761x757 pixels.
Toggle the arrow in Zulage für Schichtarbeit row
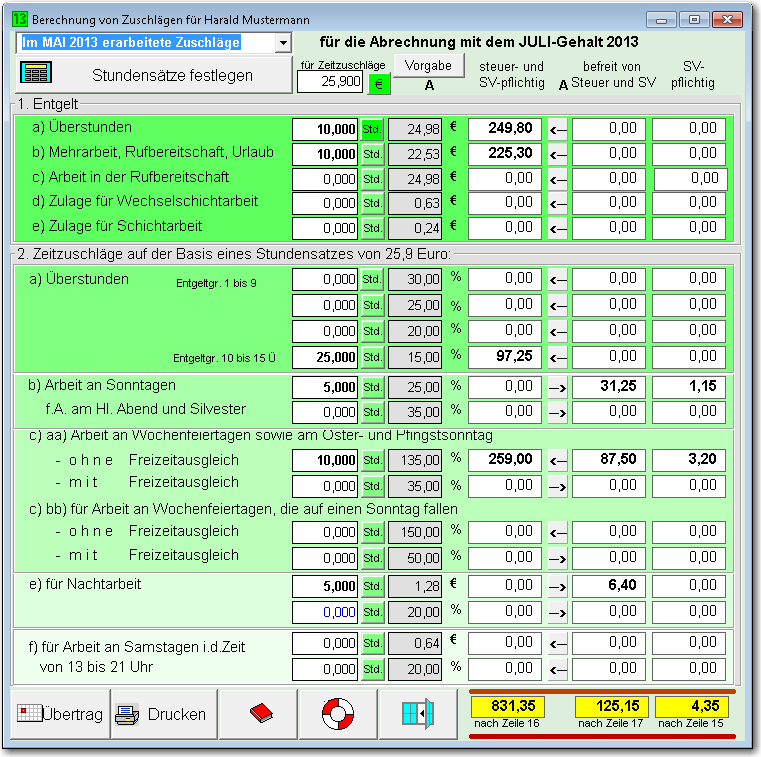coord(558,228)
